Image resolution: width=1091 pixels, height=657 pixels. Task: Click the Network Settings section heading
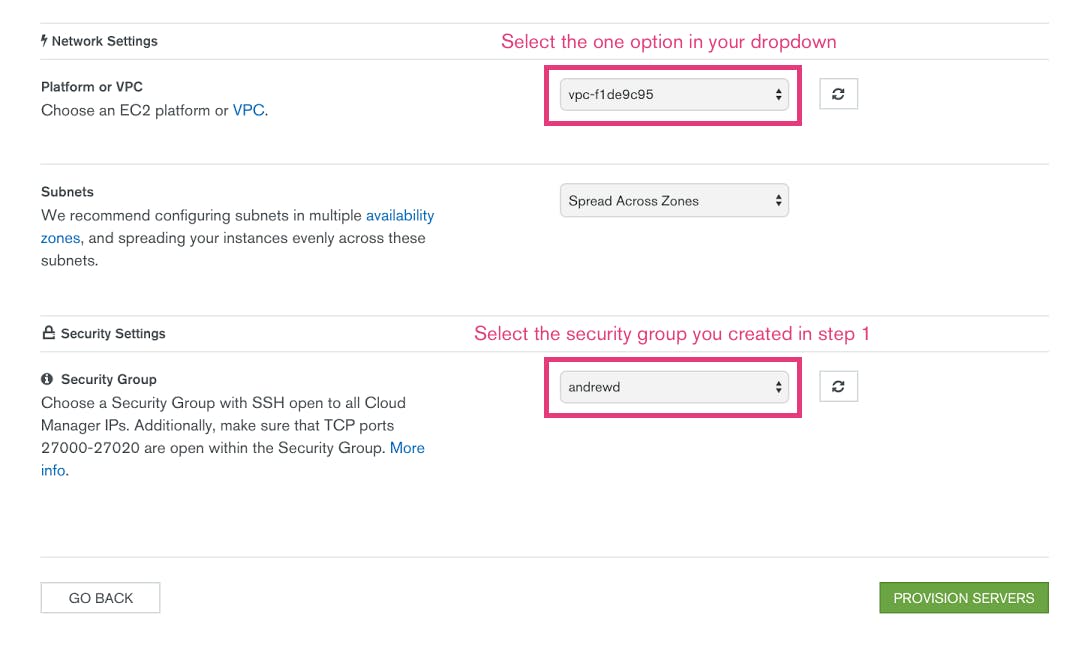point(104,41)
